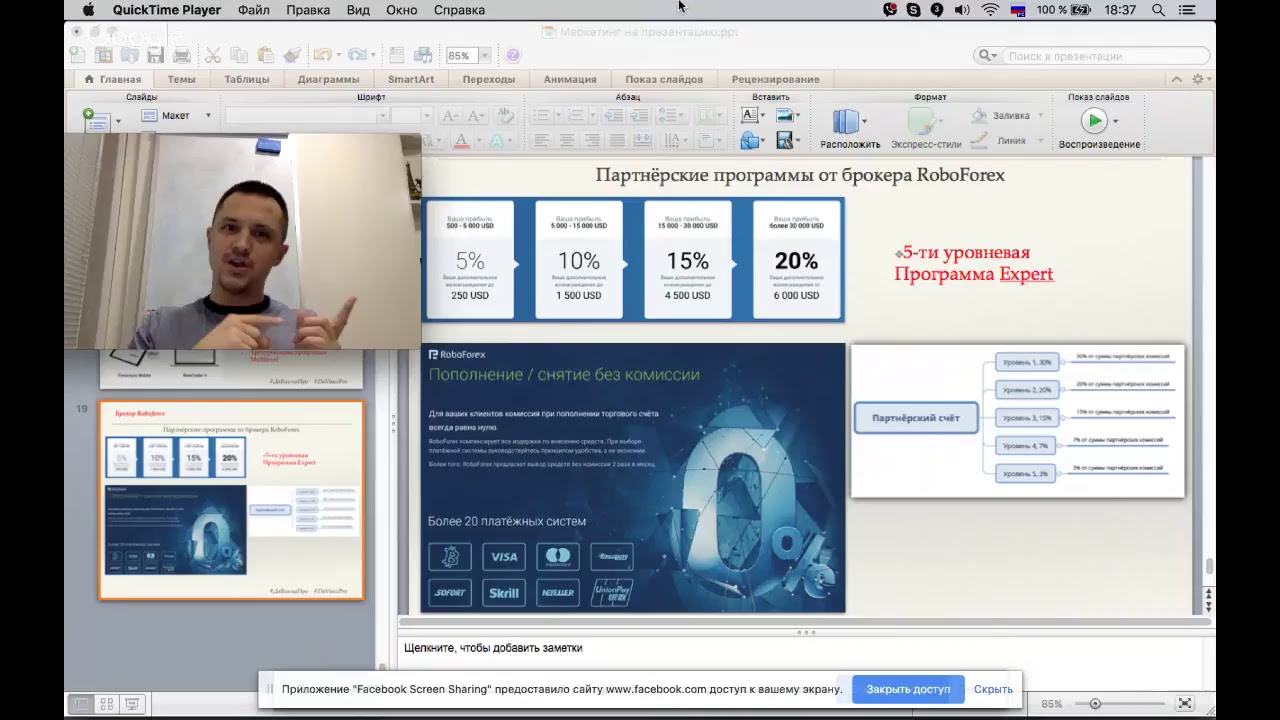Switch to slide sorter view icon
Image resolution: width=1280 pixels, height=720 pixels.
107,704
